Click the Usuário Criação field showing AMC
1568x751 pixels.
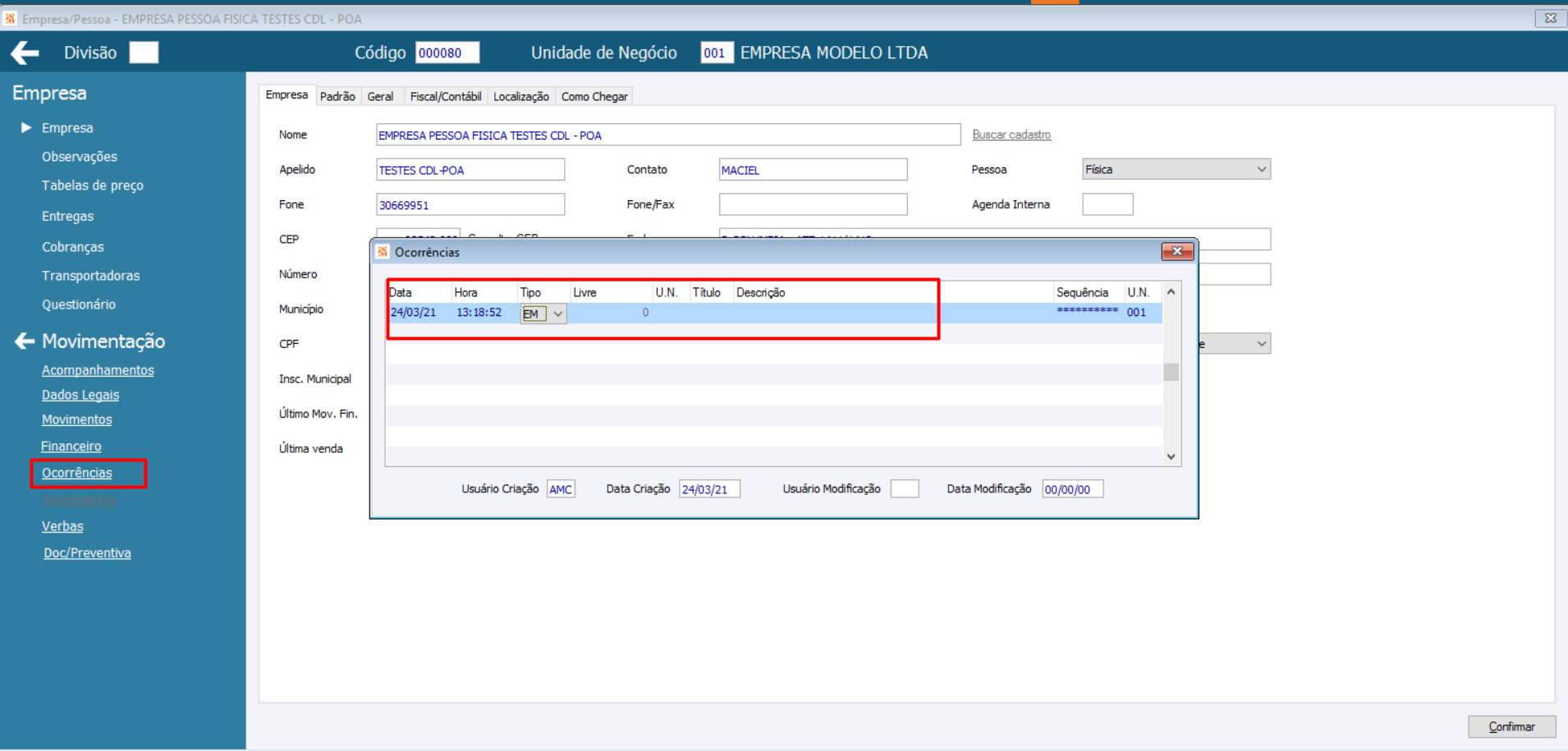pos(561,489)
